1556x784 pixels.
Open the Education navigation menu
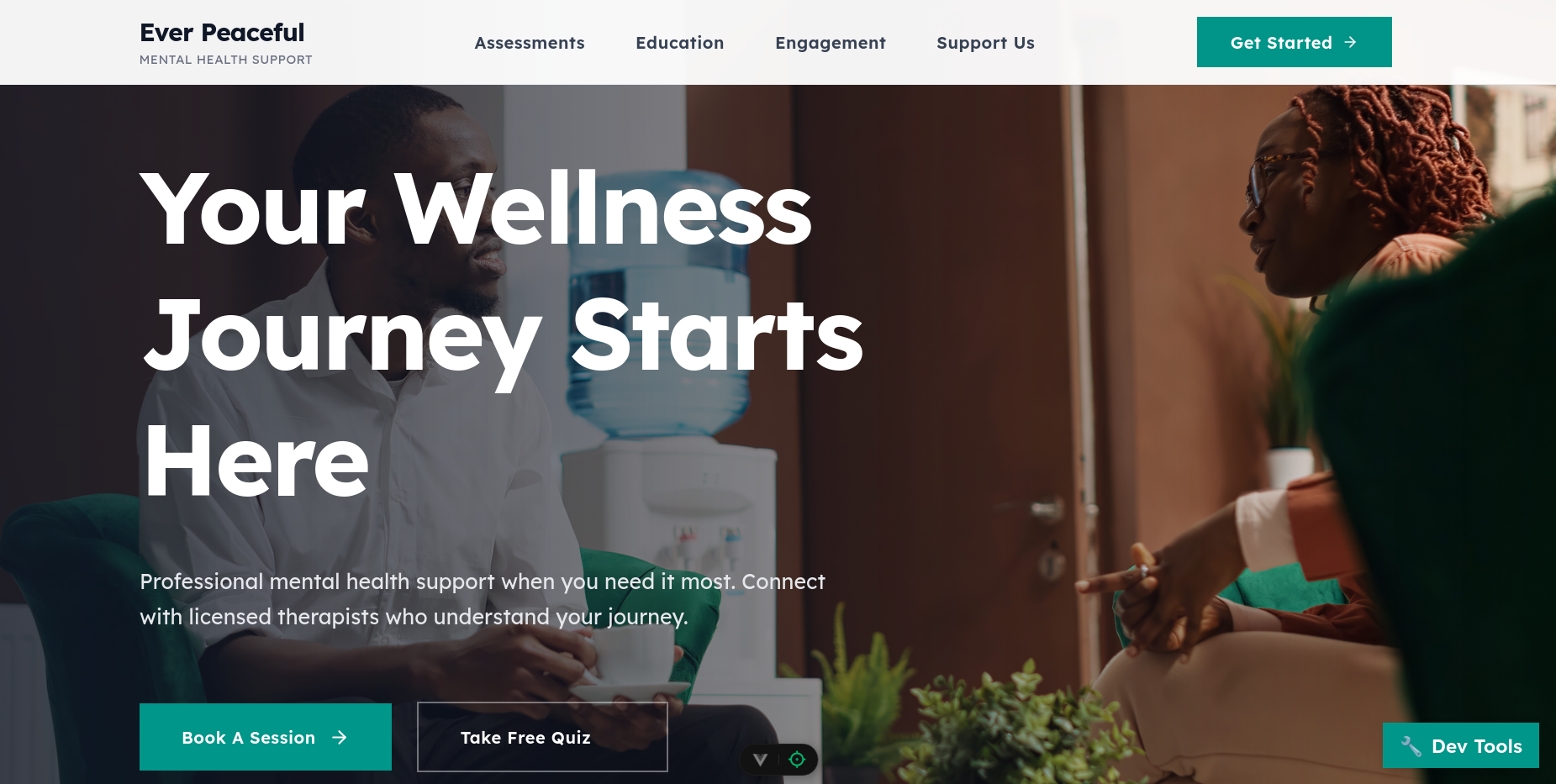pos(680,43)
